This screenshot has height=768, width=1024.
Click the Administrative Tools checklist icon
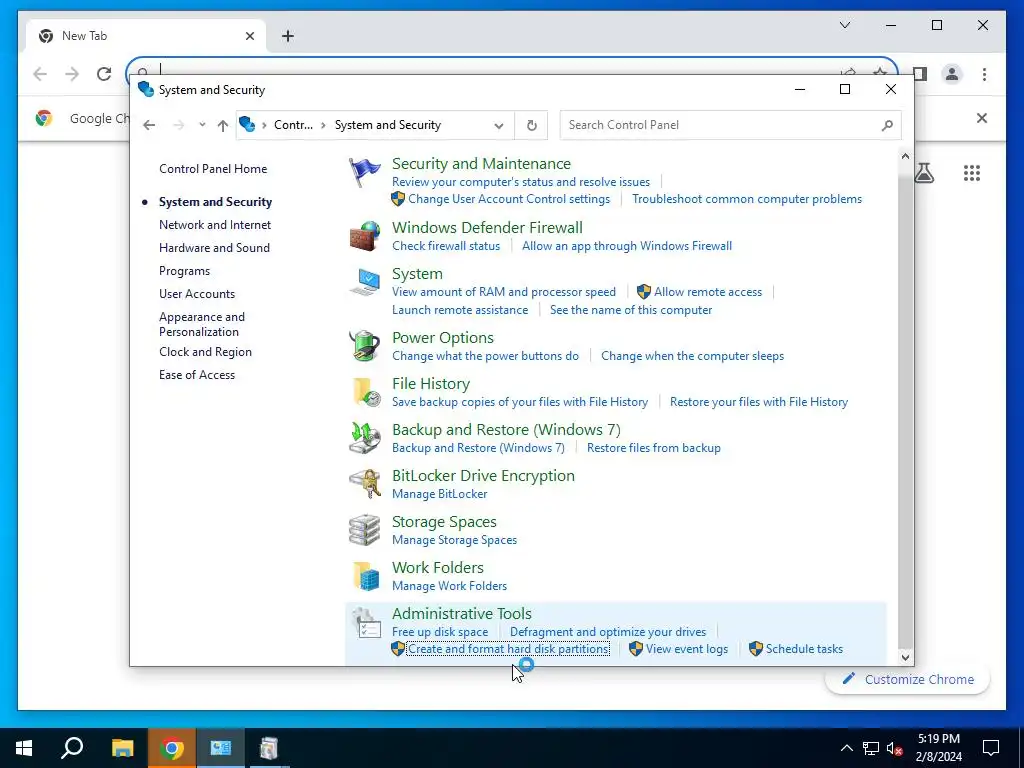pyautogui.click(x=364, y=622)
